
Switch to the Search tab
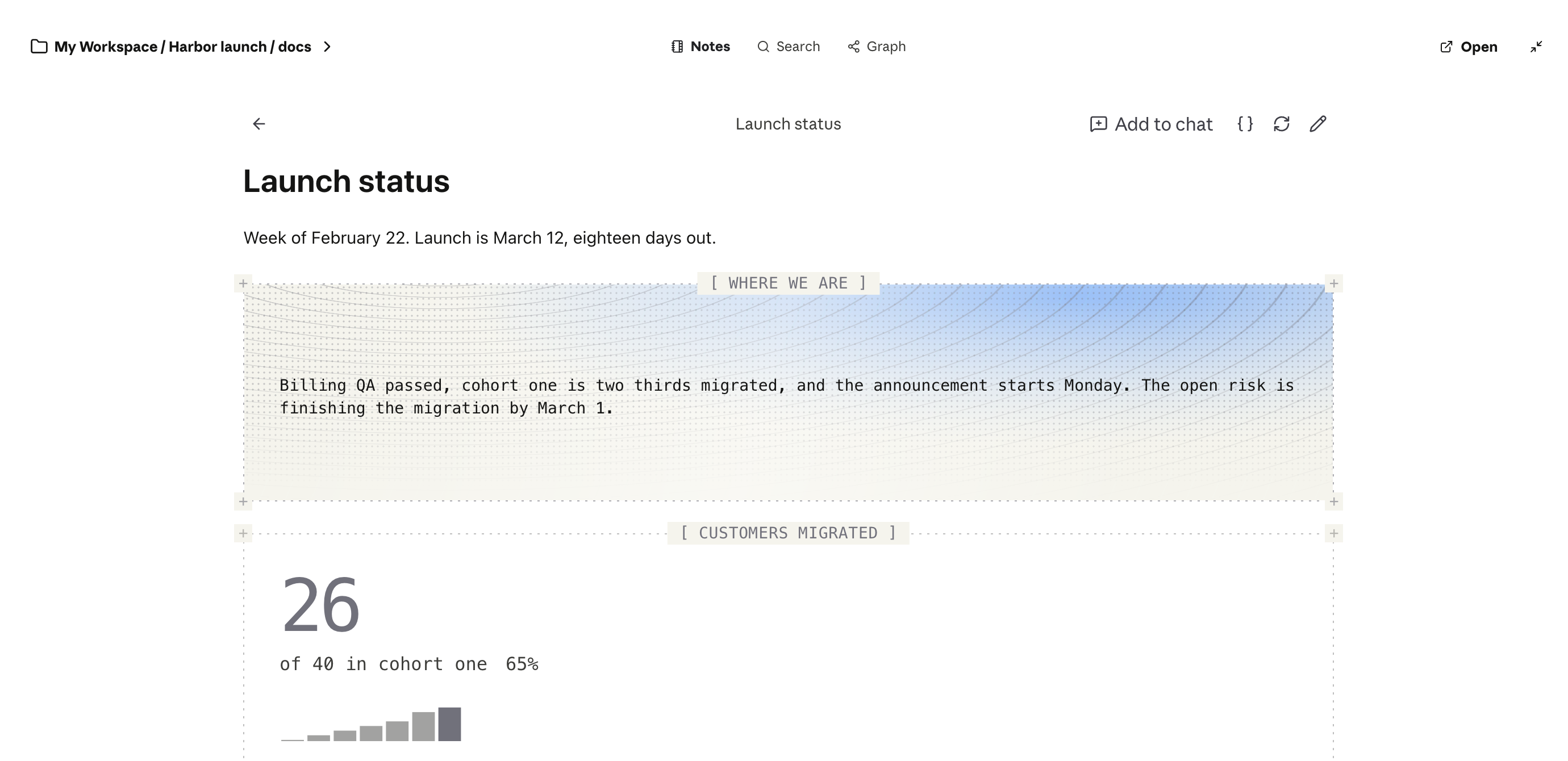789,47
